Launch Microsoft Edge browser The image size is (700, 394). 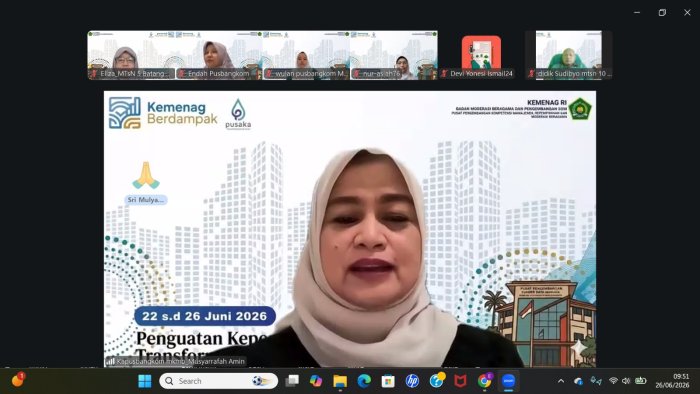(364, 381)
